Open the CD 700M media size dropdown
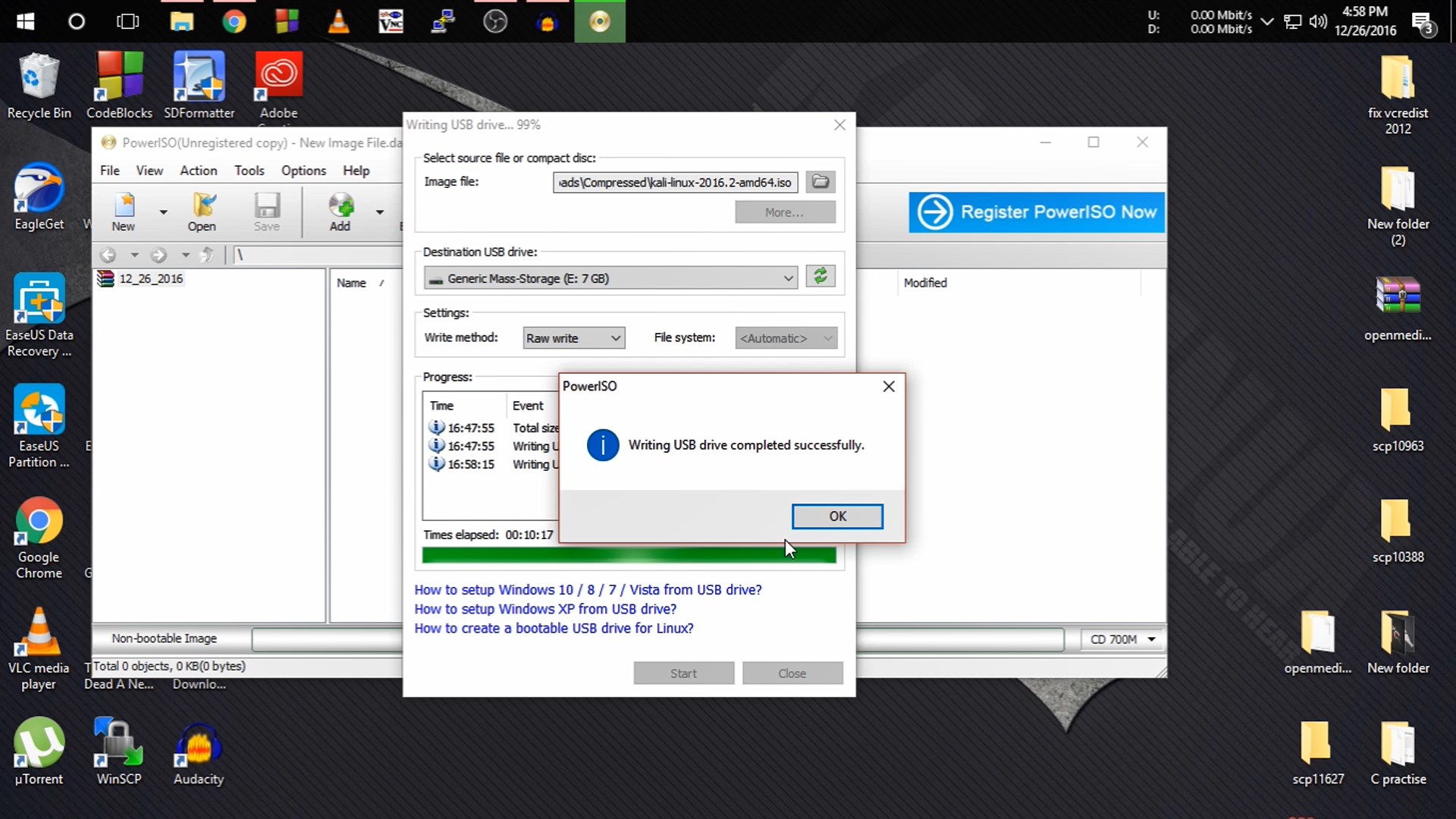The image size is (1456, 819). click(1122, 639)
